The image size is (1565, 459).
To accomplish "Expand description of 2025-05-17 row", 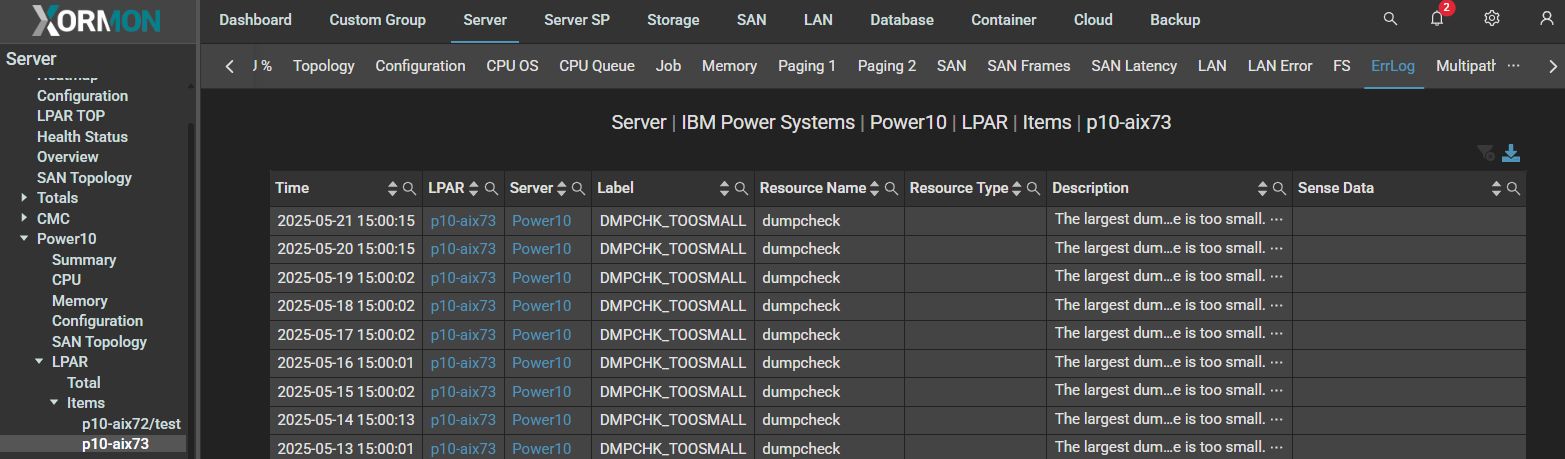I will click(x=1275, y=333).
